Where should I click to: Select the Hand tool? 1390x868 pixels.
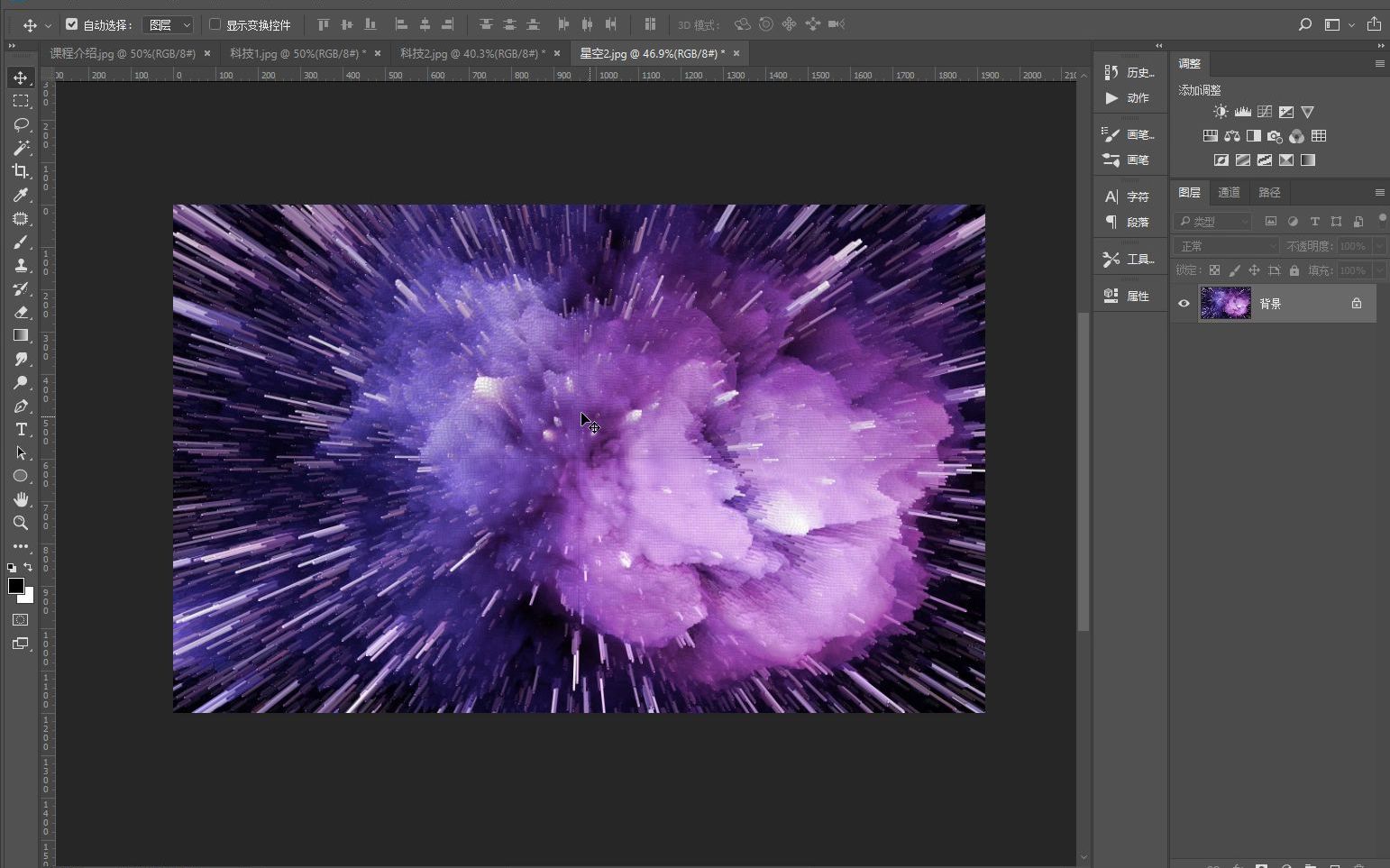(21, 499)
